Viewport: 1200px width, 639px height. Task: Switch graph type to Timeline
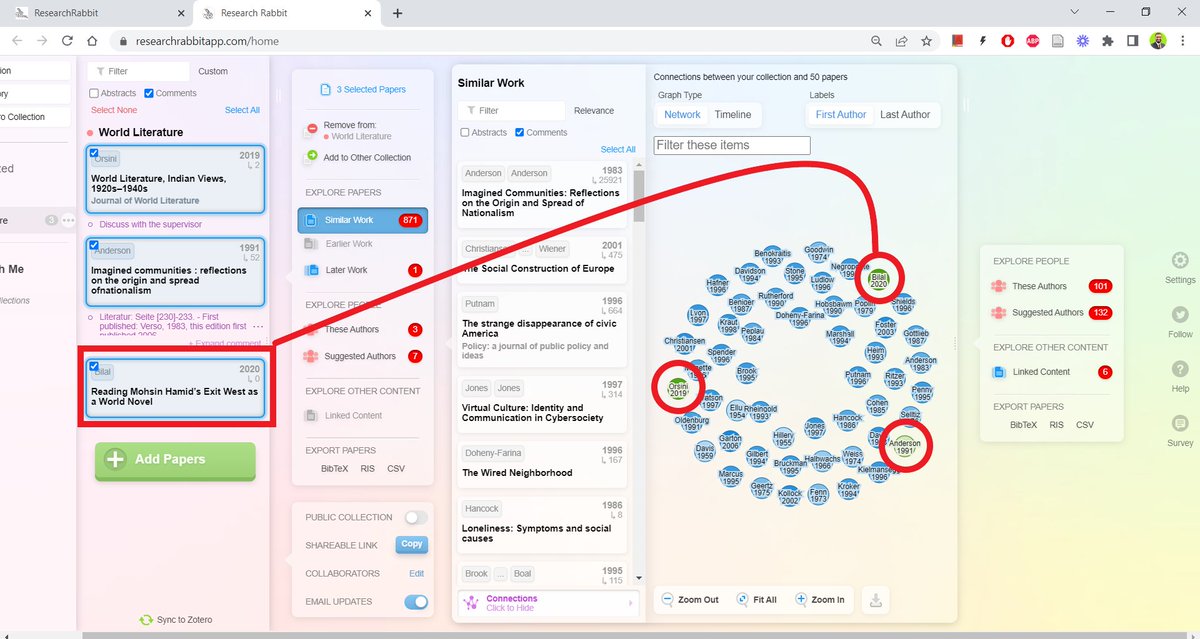coord(733,115)
